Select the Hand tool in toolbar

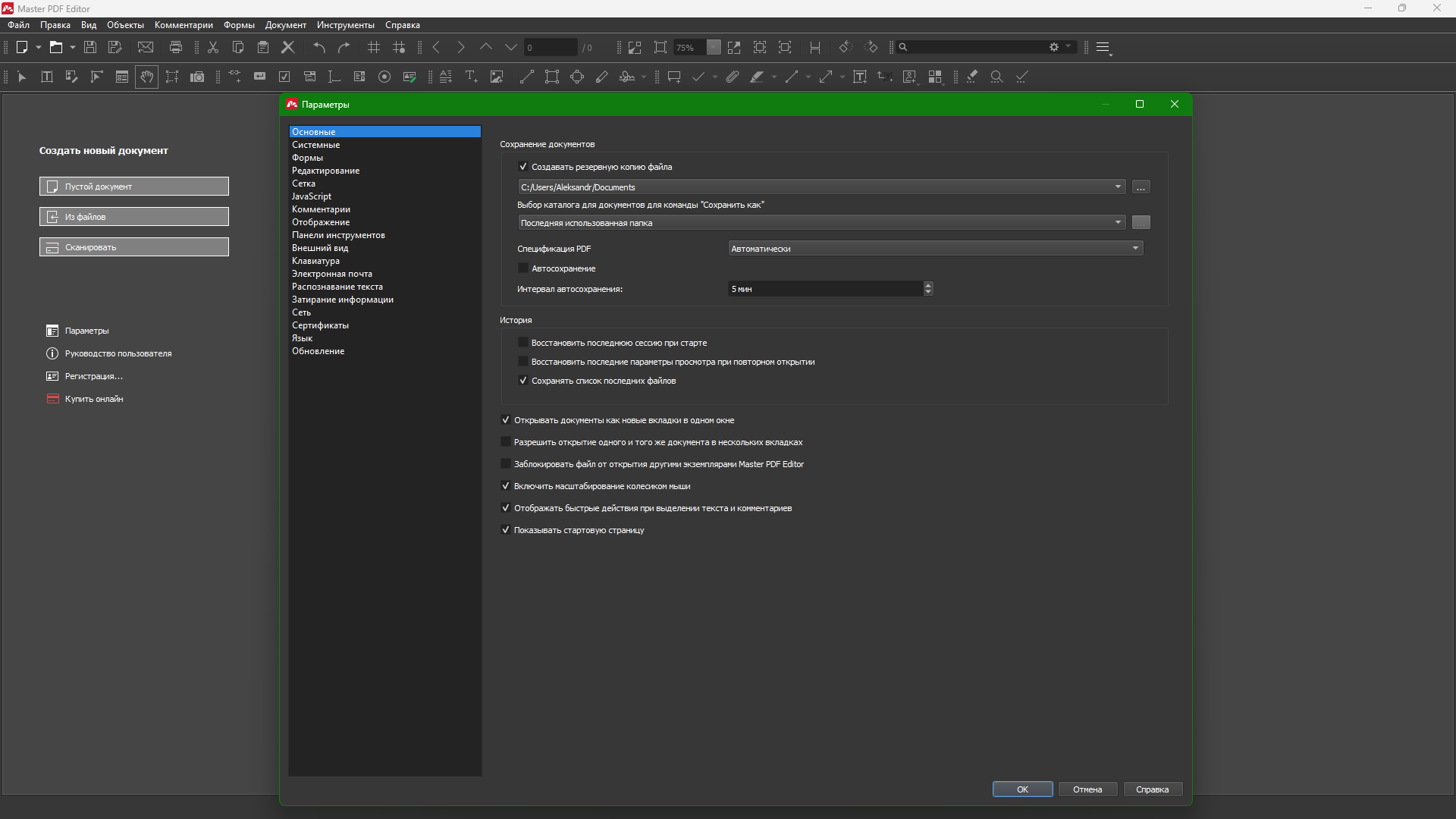[146, 77]
